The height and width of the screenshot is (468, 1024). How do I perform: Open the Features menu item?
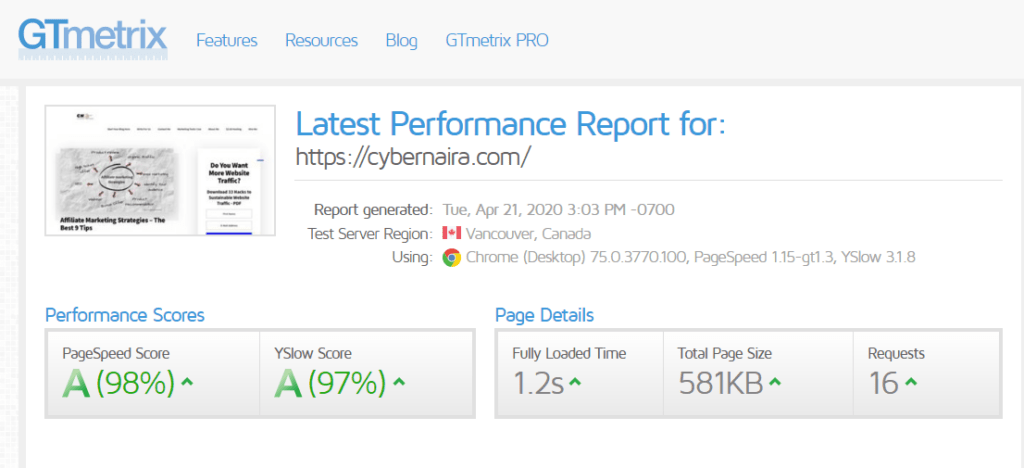pyautogui.click(x=226, y=41)
